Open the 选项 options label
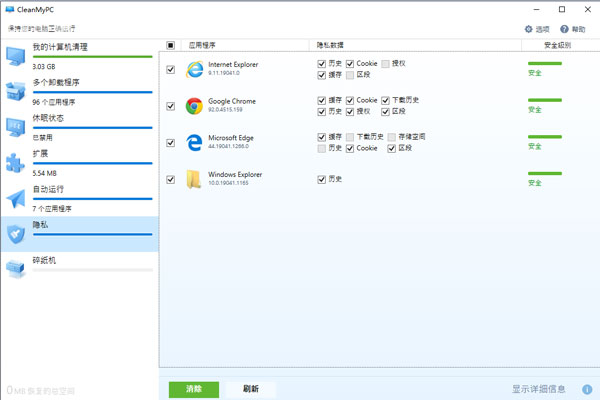Image resolution: width=600 pixels, height=400 pixels. click(x=542, y=29)
